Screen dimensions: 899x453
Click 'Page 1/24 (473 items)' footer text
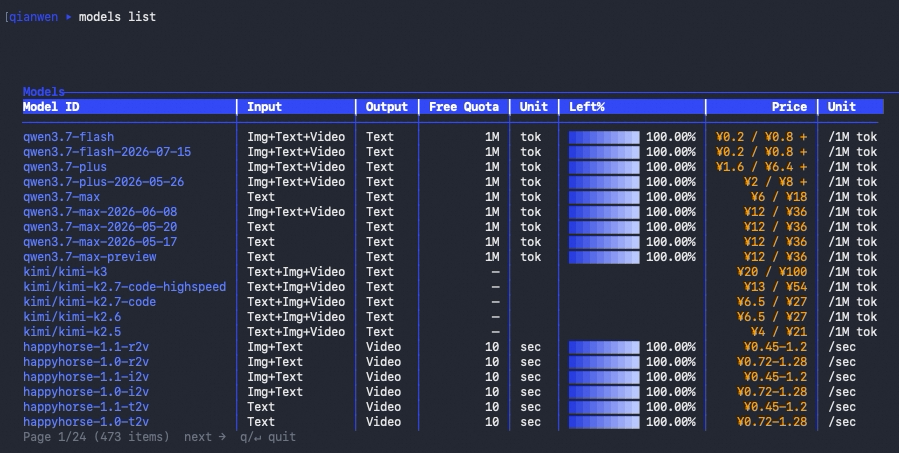[96, 437]
